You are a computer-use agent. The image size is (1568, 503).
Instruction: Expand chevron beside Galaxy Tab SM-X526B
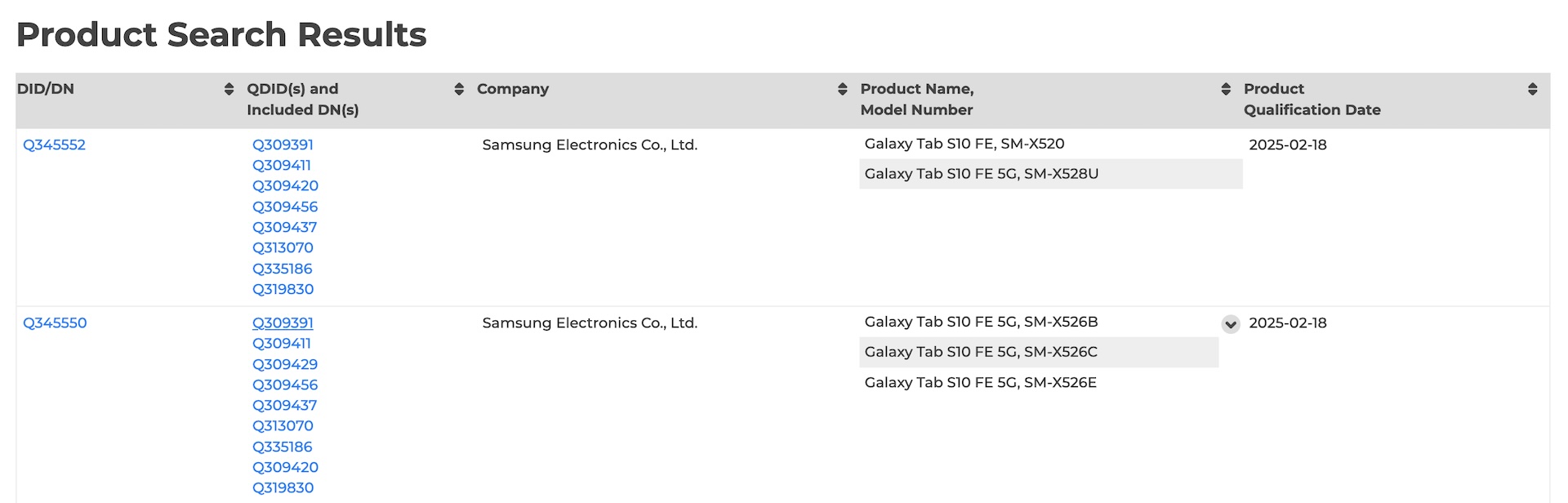pyautogui.click(x=1231, y=324)
